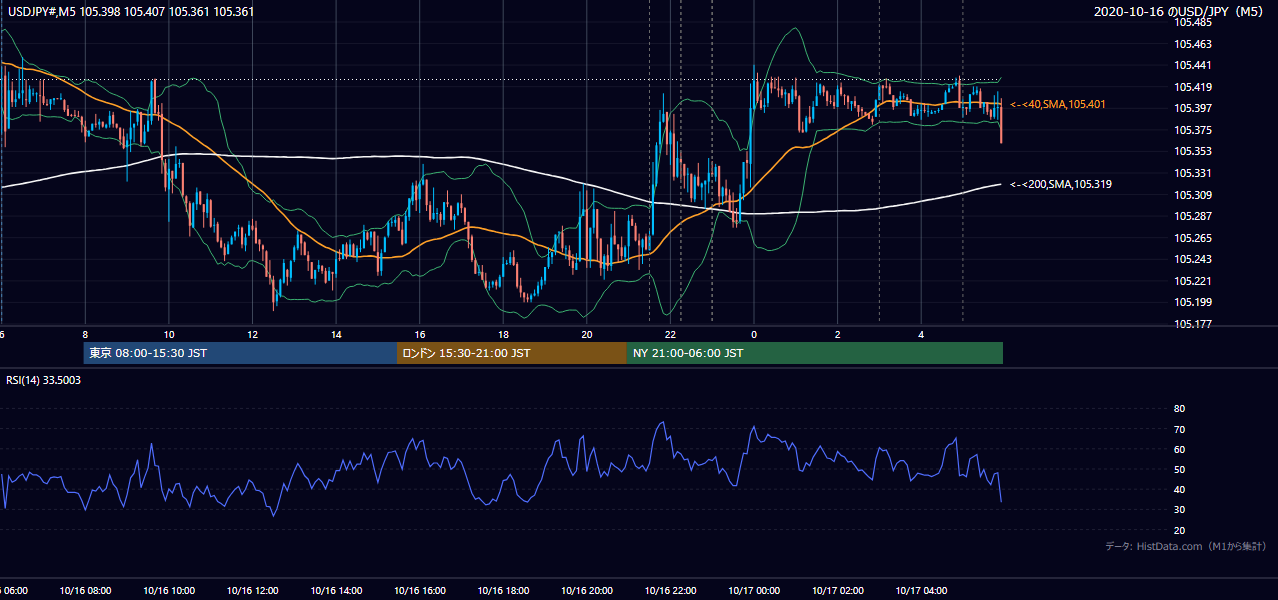
Task: Click hour label 0 under the price chart
Action: (754, 335)
